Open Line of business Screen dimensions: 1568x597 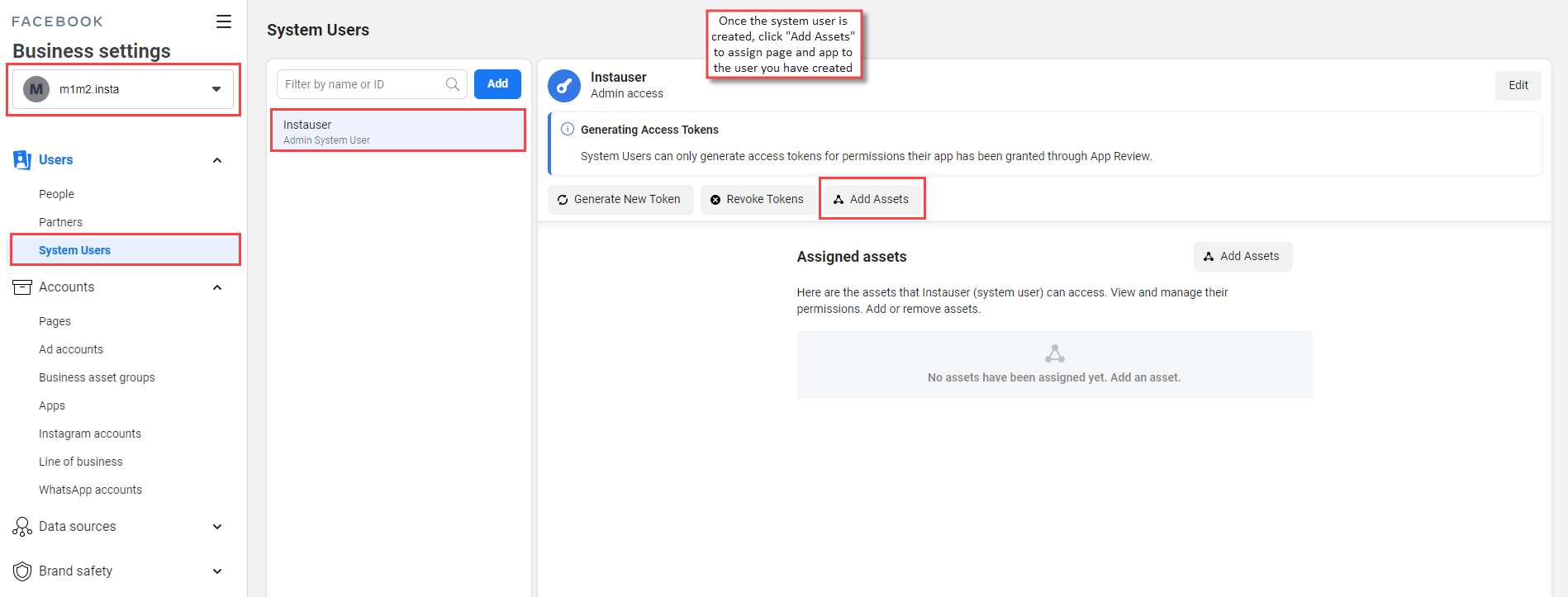(x=80, y=462)
